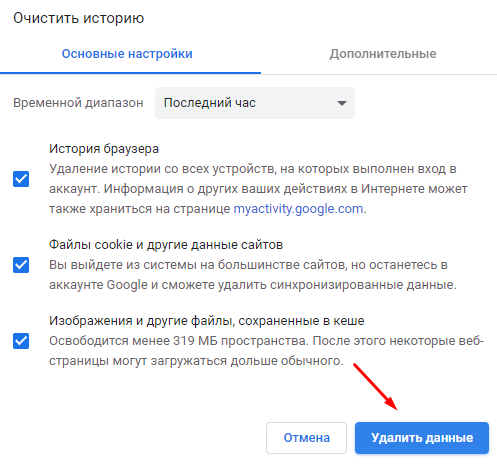Select the Файлы cookie и другие данные сайтов heading
This screenshot has height=465, width=497.
click(x=166, y=245)
